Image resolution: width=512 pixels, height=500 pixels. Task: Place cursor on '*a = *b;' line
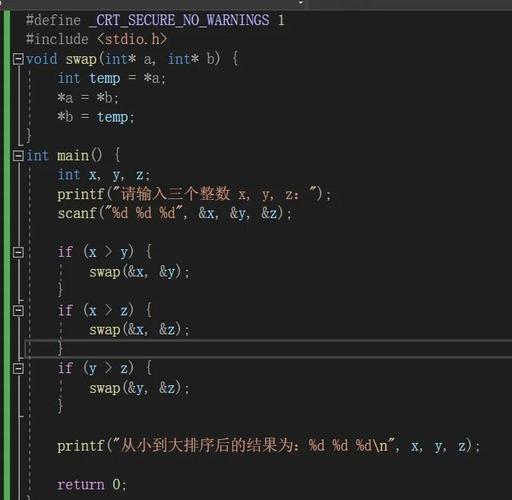point(88,98)
